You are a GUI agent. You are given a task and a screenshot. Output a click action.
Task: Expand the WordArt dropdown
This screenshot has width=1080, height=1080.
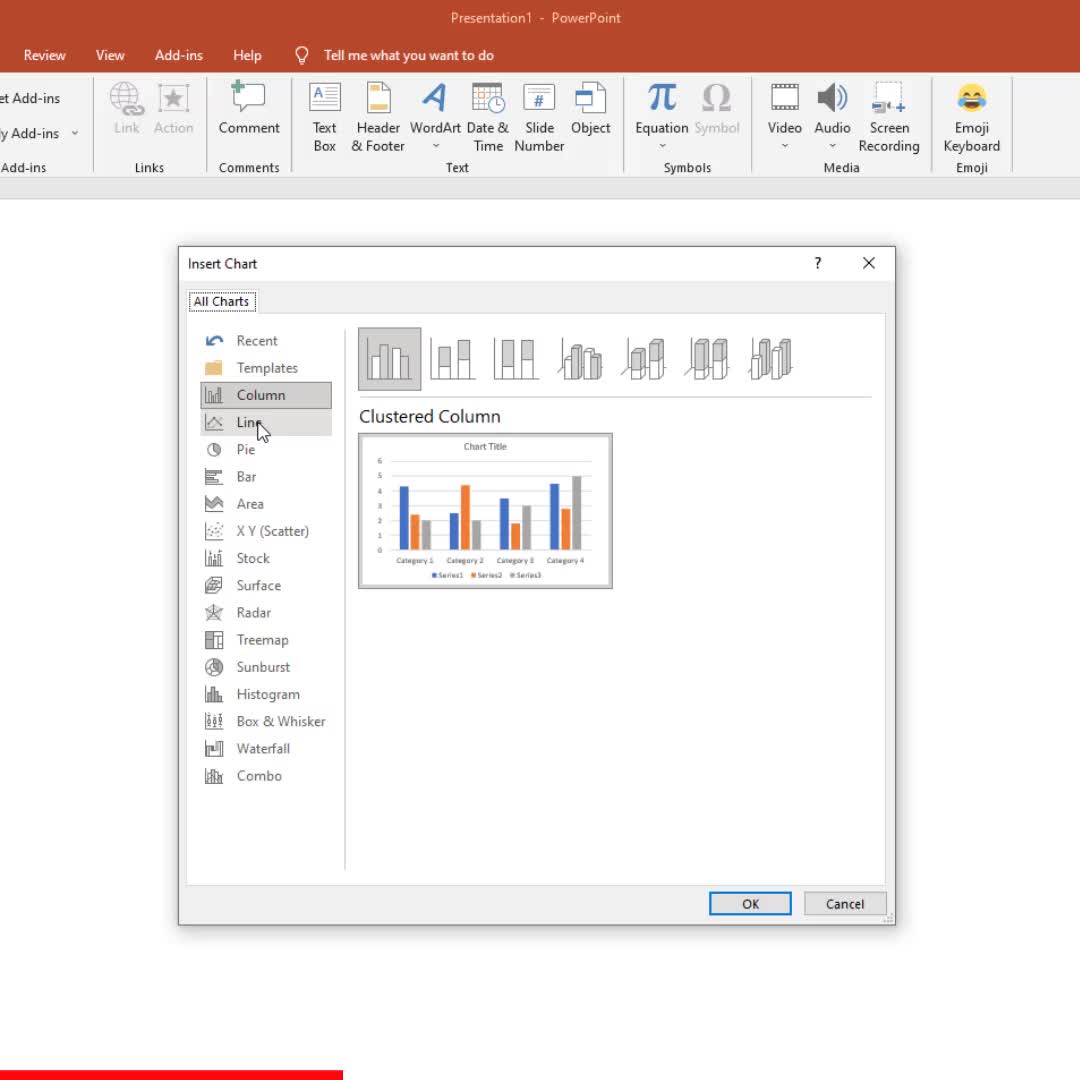[435, 146]
